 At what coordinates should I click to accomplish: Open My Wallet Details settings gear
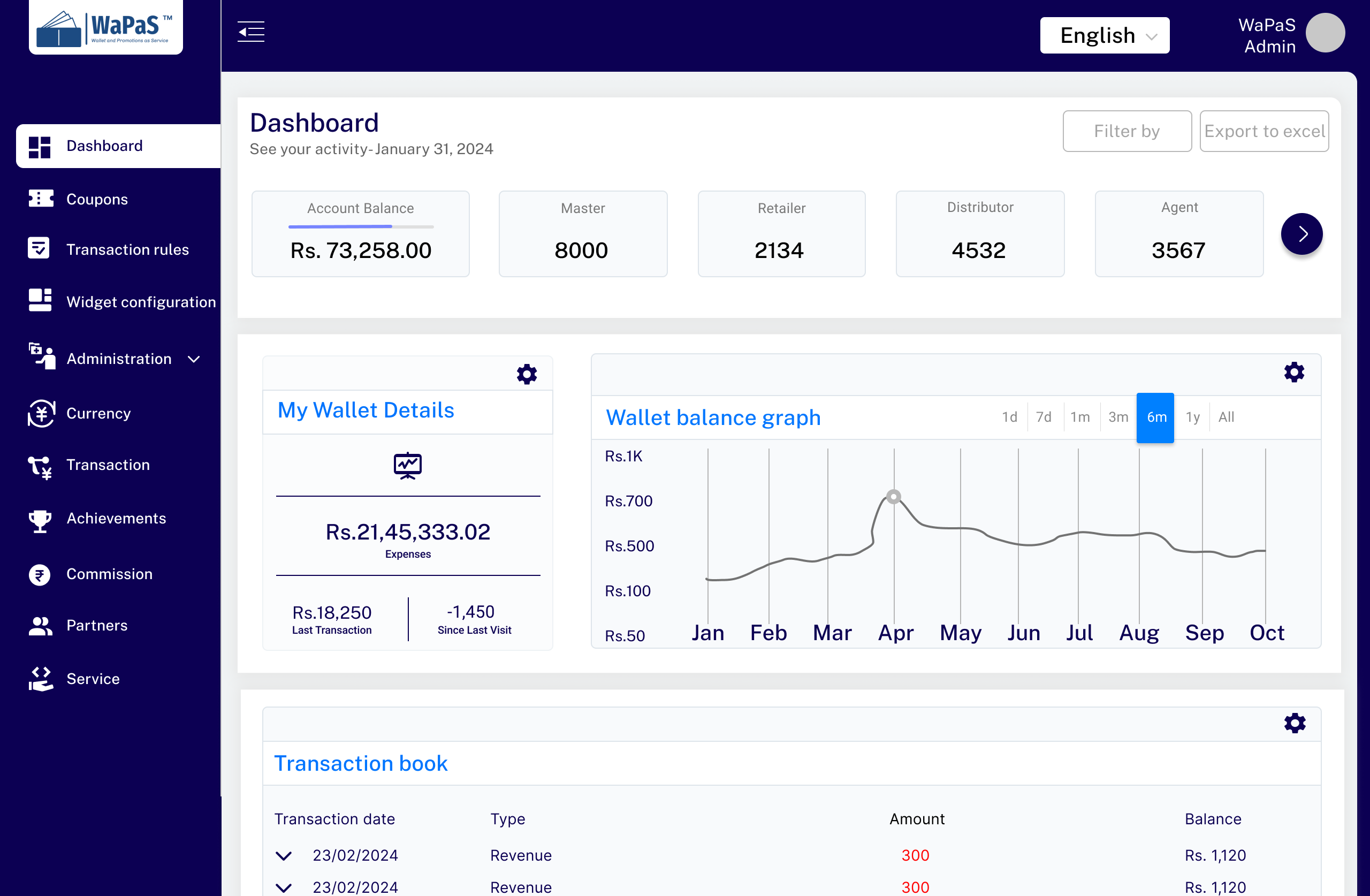coord(526,374)
